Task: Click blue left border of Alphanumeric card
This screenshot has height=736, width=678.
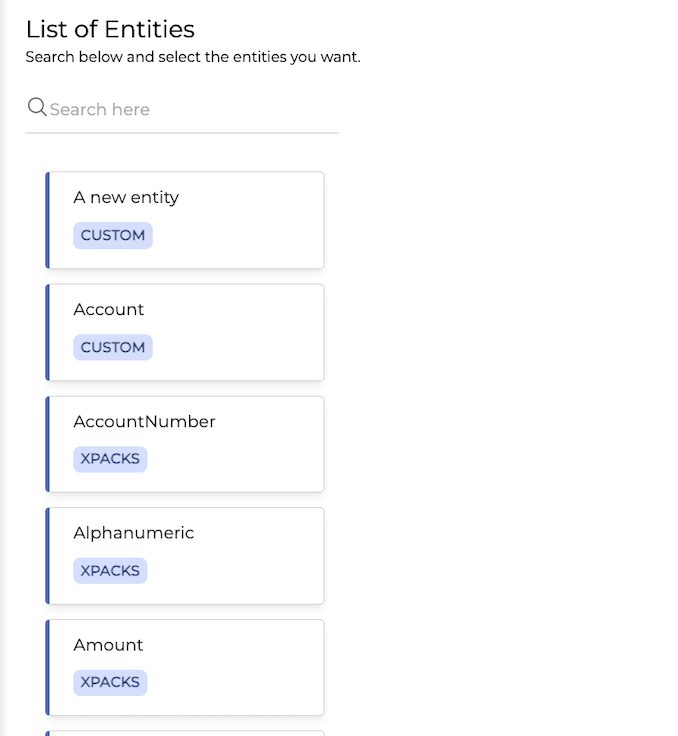Action: pyautogui.click(x=47, y=556)
